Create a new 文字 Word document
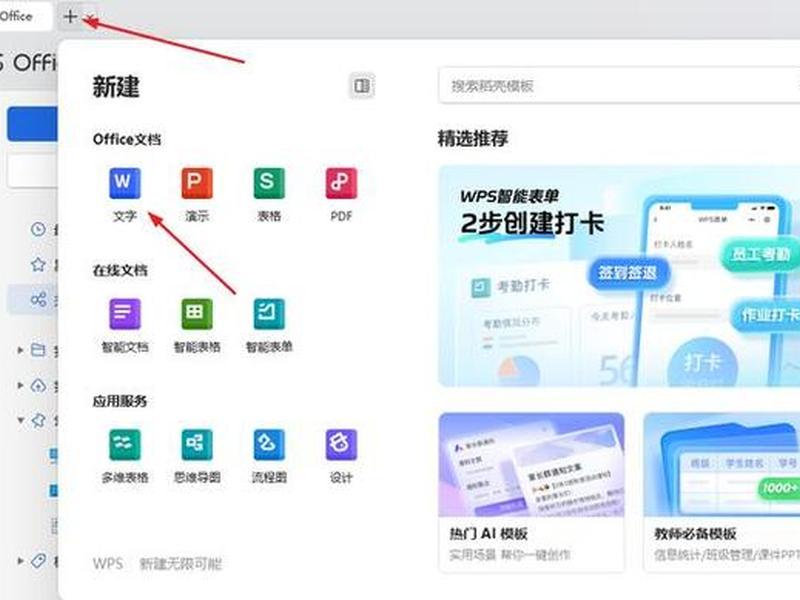 point(124,194)
